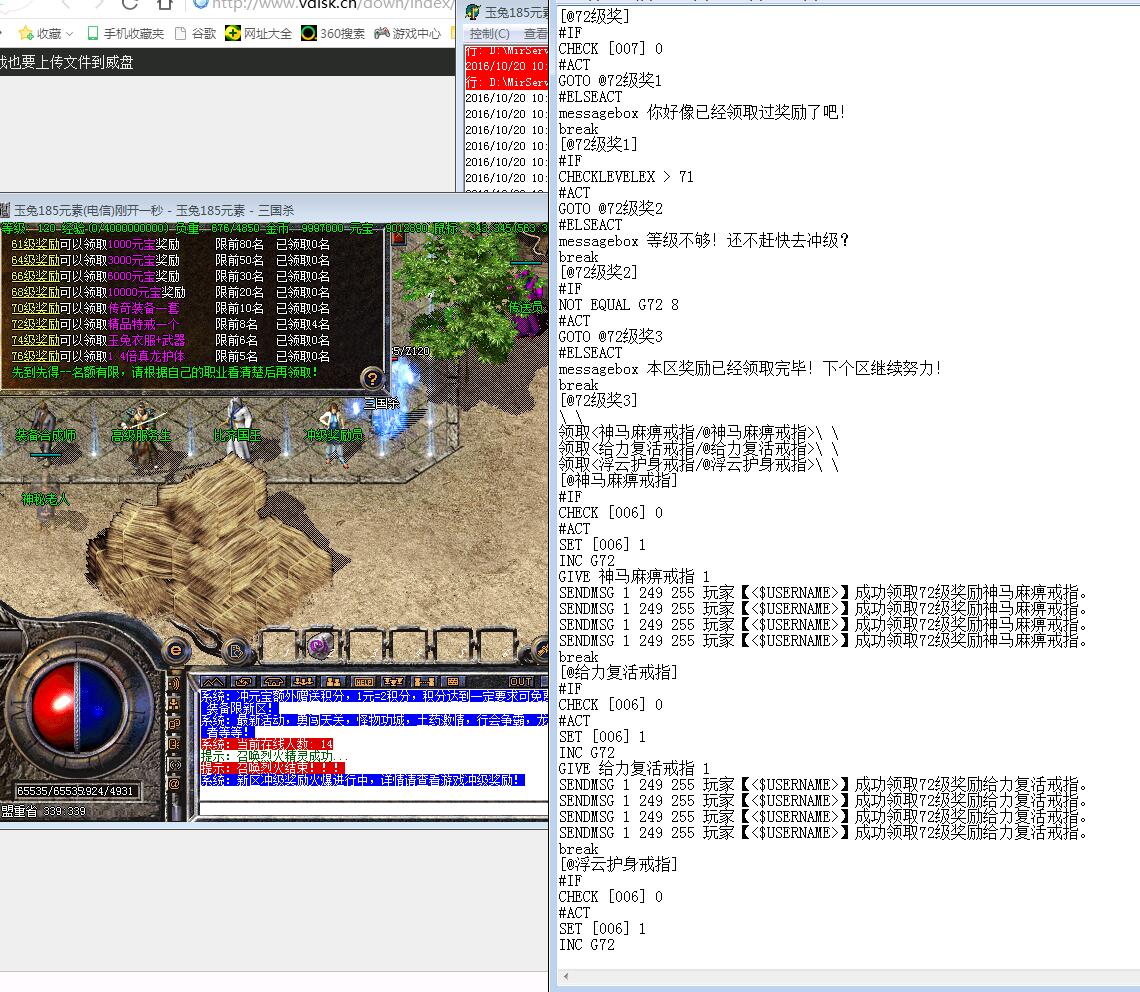Viewport: 1140px width, 992px height.
Task: Click the three-figures group icon in chat toolbar
Action: pyautogui.click(x=303, y=681)
